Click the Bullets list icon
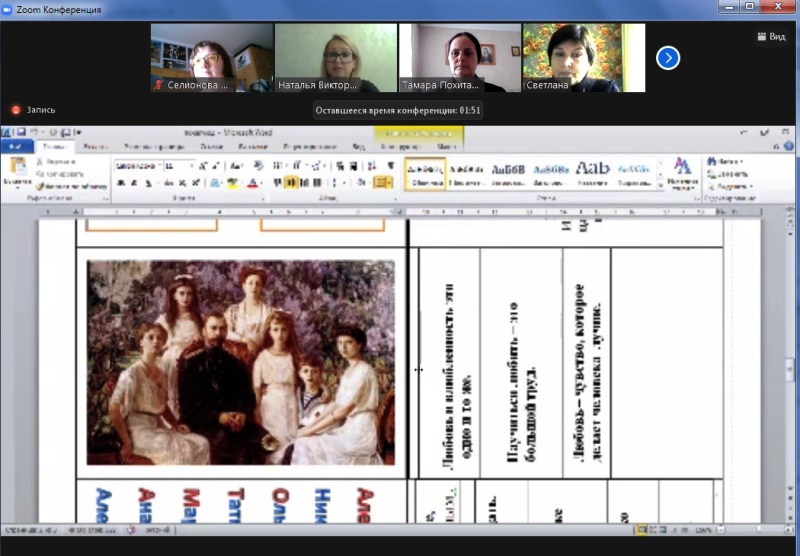Viewport: 800px width, 556px height. [278, 166]
